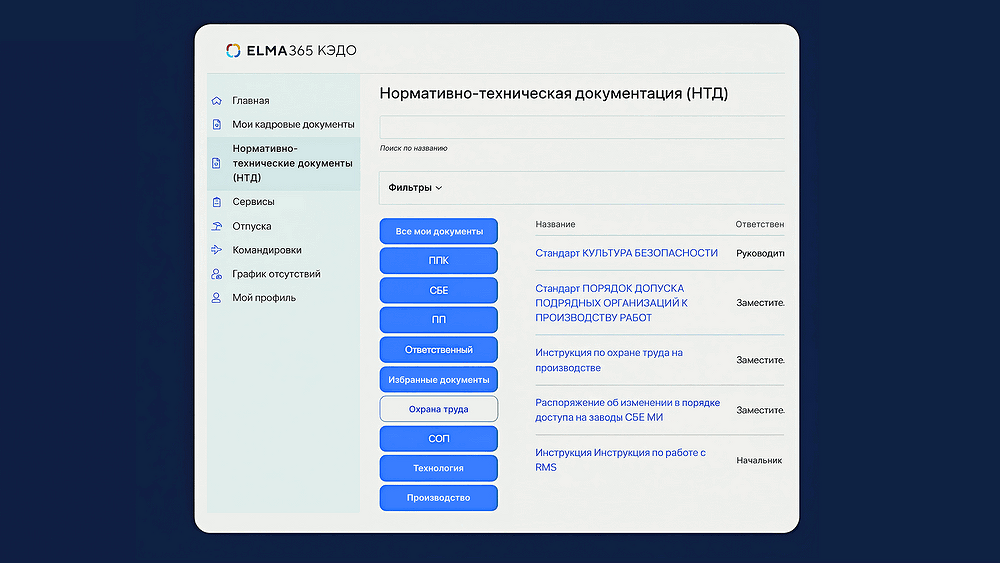
Task: Click the home icon beside Главная
Action: [216, 101]
